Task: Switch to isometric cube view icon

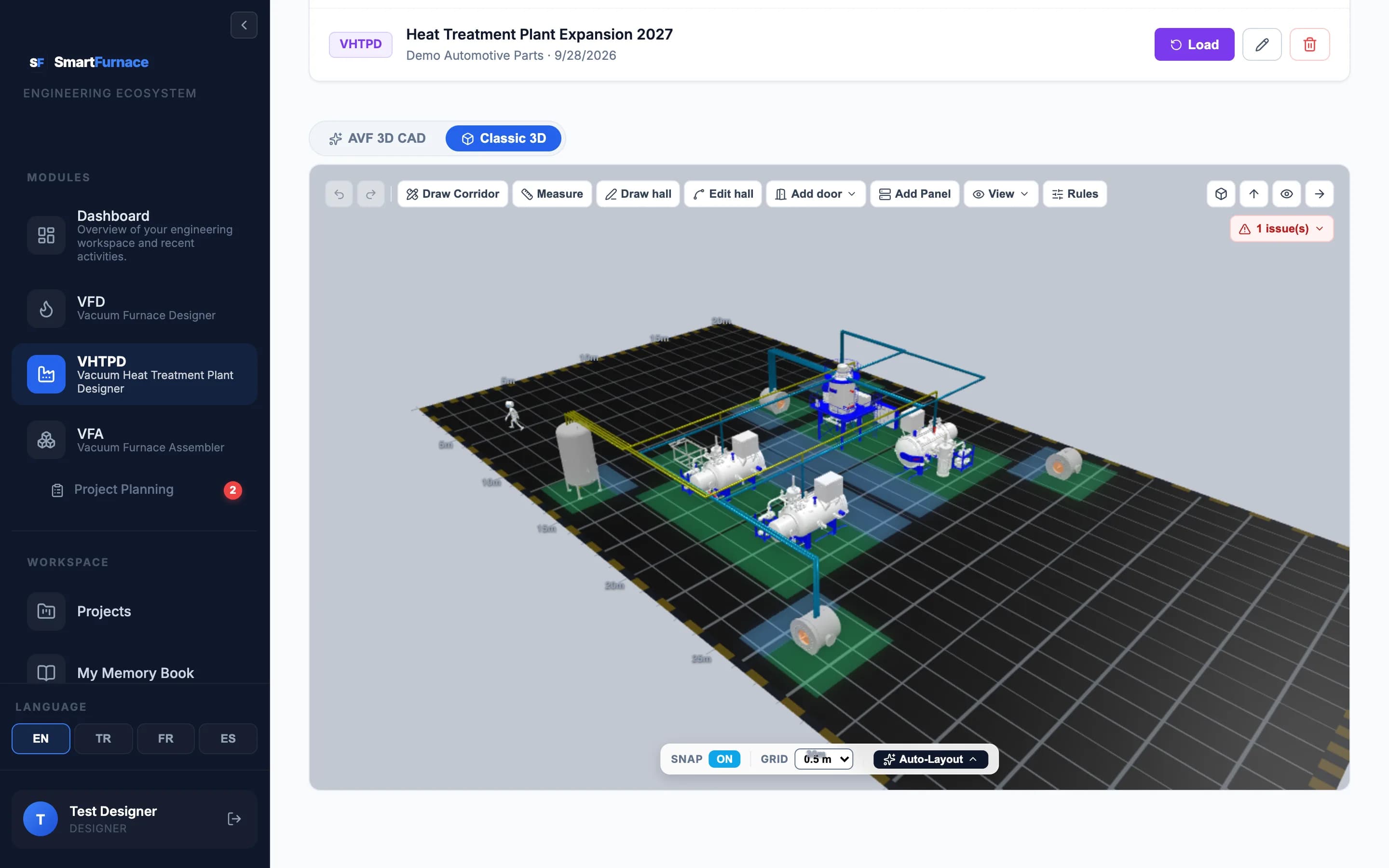Action: point(1221,194)
